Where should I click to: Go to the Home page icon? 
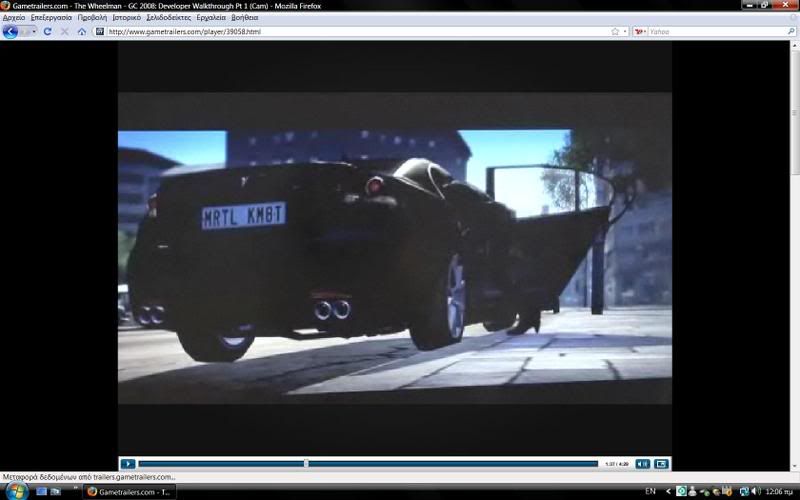coord(82,32)
